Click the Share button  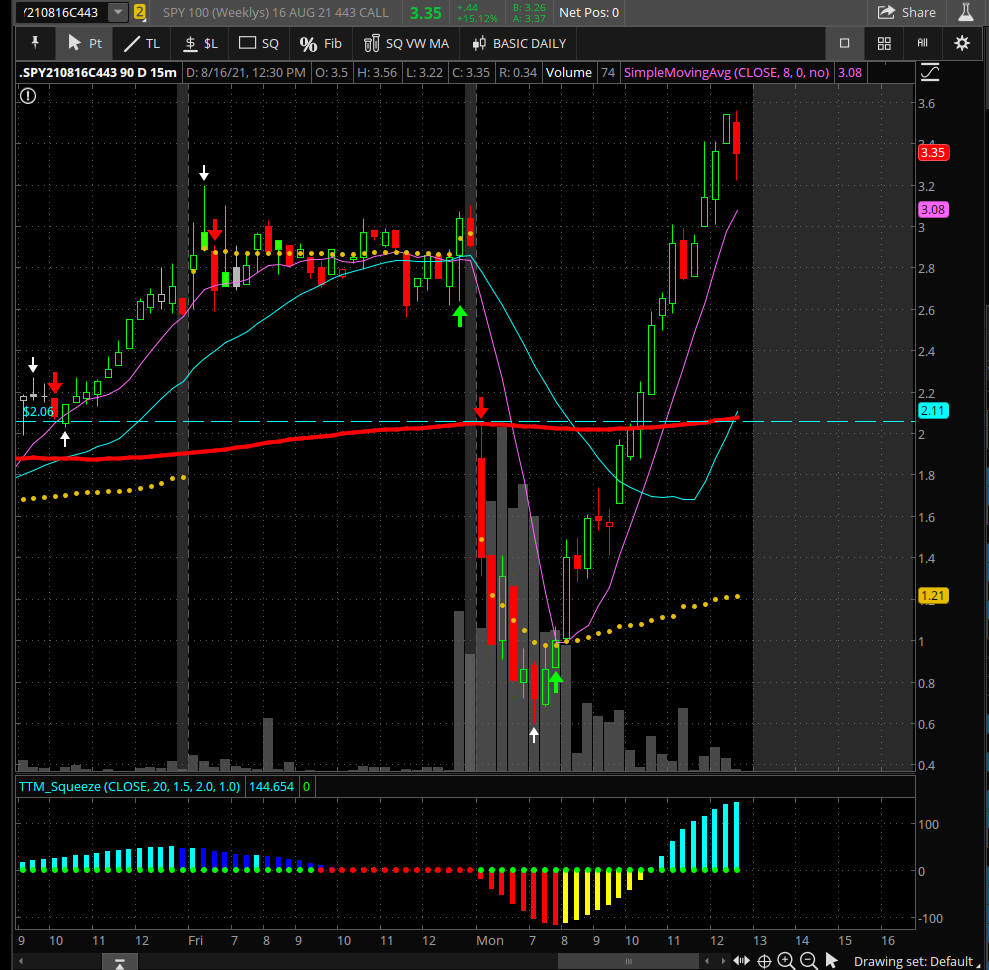[x=906, y=12]
